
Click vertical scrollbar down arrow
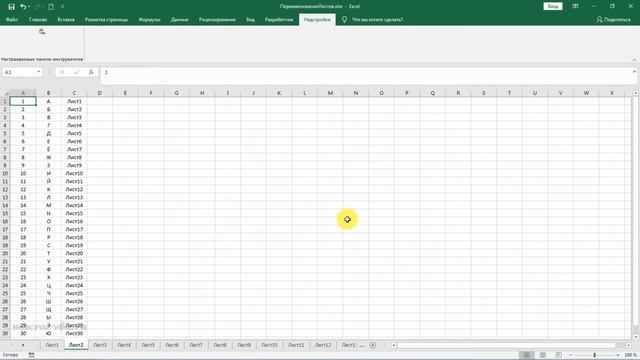point(636,337)
